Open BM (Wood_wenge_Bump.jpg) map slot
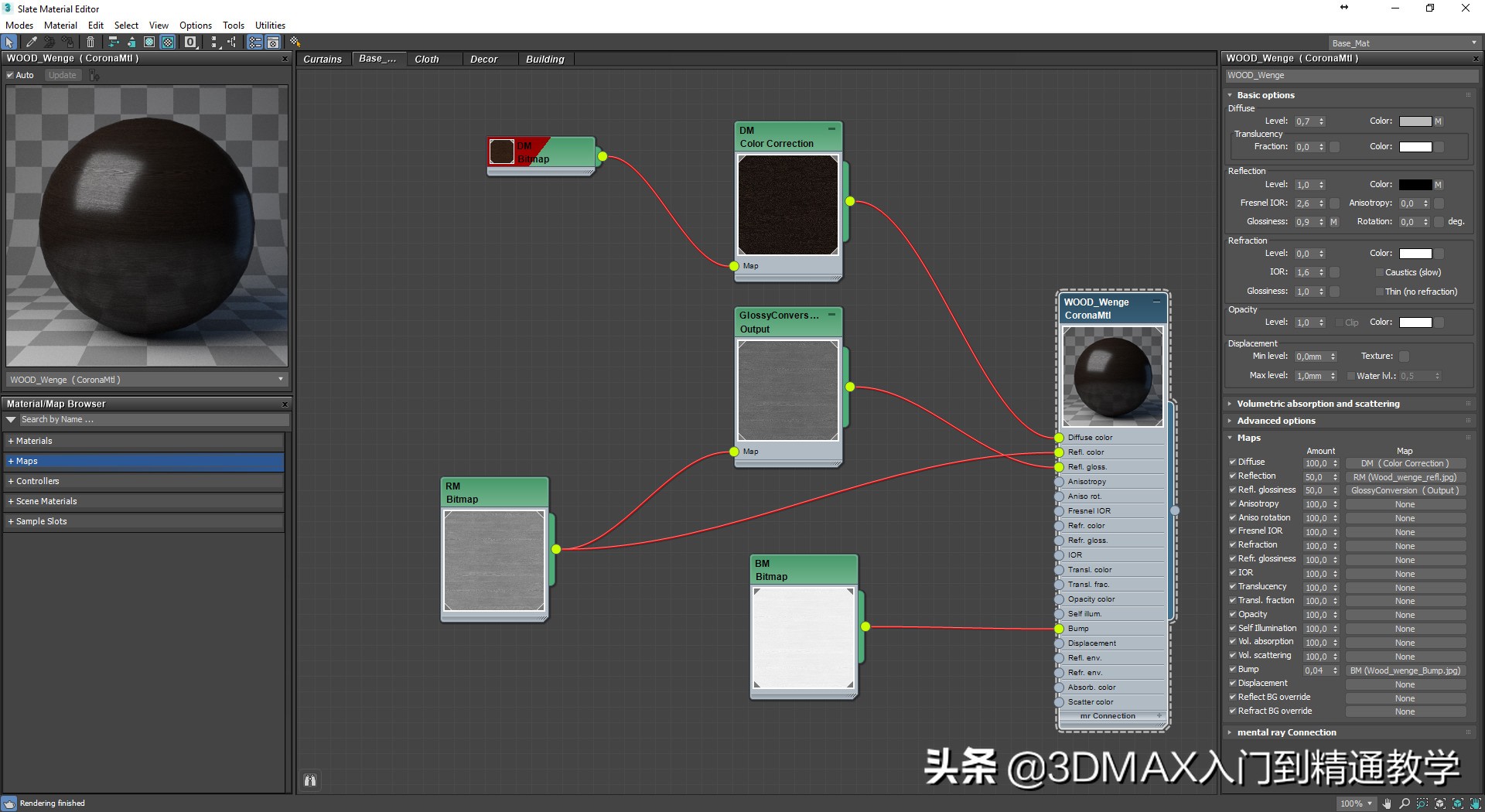The height and width of the screenshot is (812, 1485). (1405, 671)
